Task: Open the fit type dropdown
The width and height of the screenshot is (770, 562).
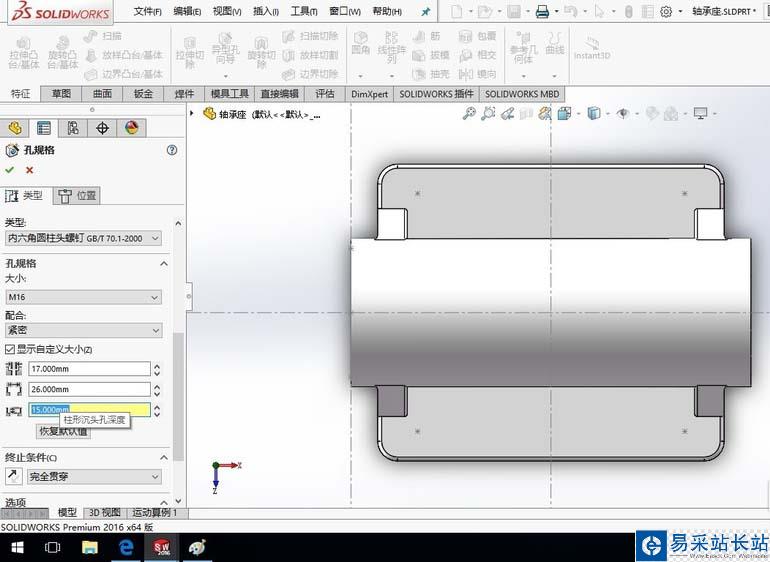Action: [x=83, y=330]
